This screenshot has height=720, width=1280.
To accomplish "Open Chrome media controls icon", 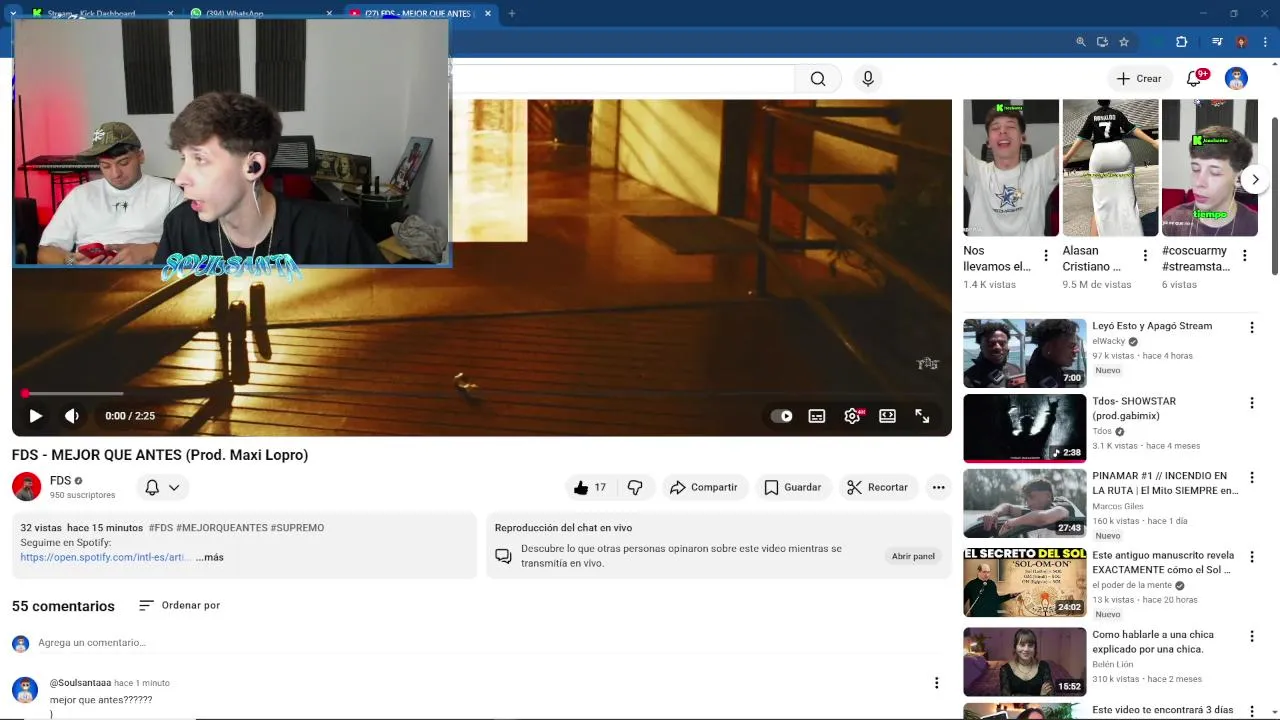I will pyautogui.click(x=1217, y=42).
